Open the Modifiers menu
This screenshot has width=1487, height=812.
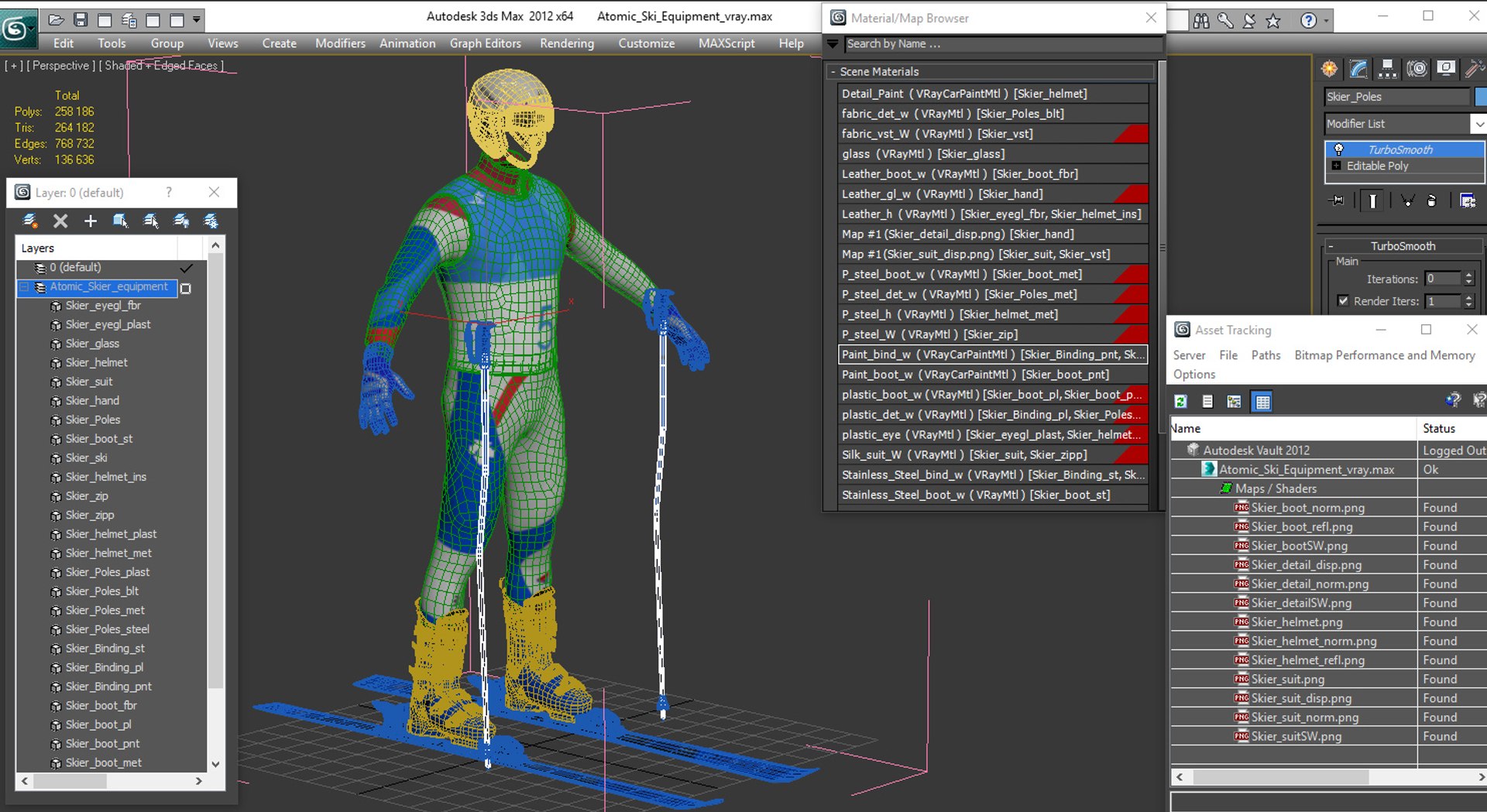click(340, 43)
